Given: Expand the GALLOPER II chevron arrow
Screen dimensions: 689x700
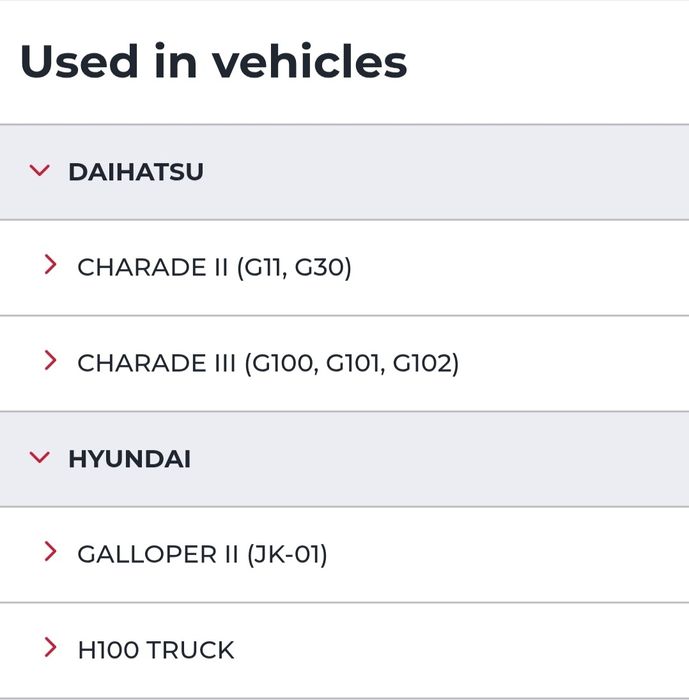Looking at the screenshot, I should (50, 552).
